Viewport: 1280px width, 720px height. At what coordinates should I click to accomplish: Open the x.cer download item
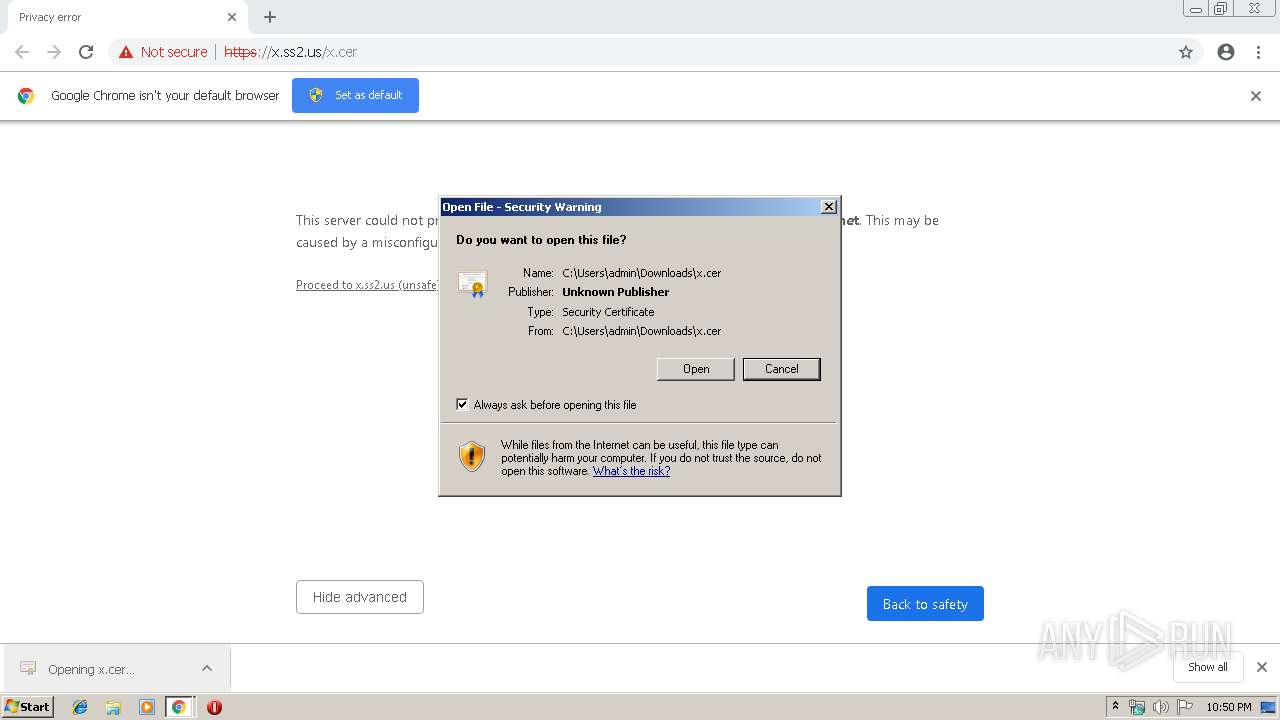(x=91, y=669)
